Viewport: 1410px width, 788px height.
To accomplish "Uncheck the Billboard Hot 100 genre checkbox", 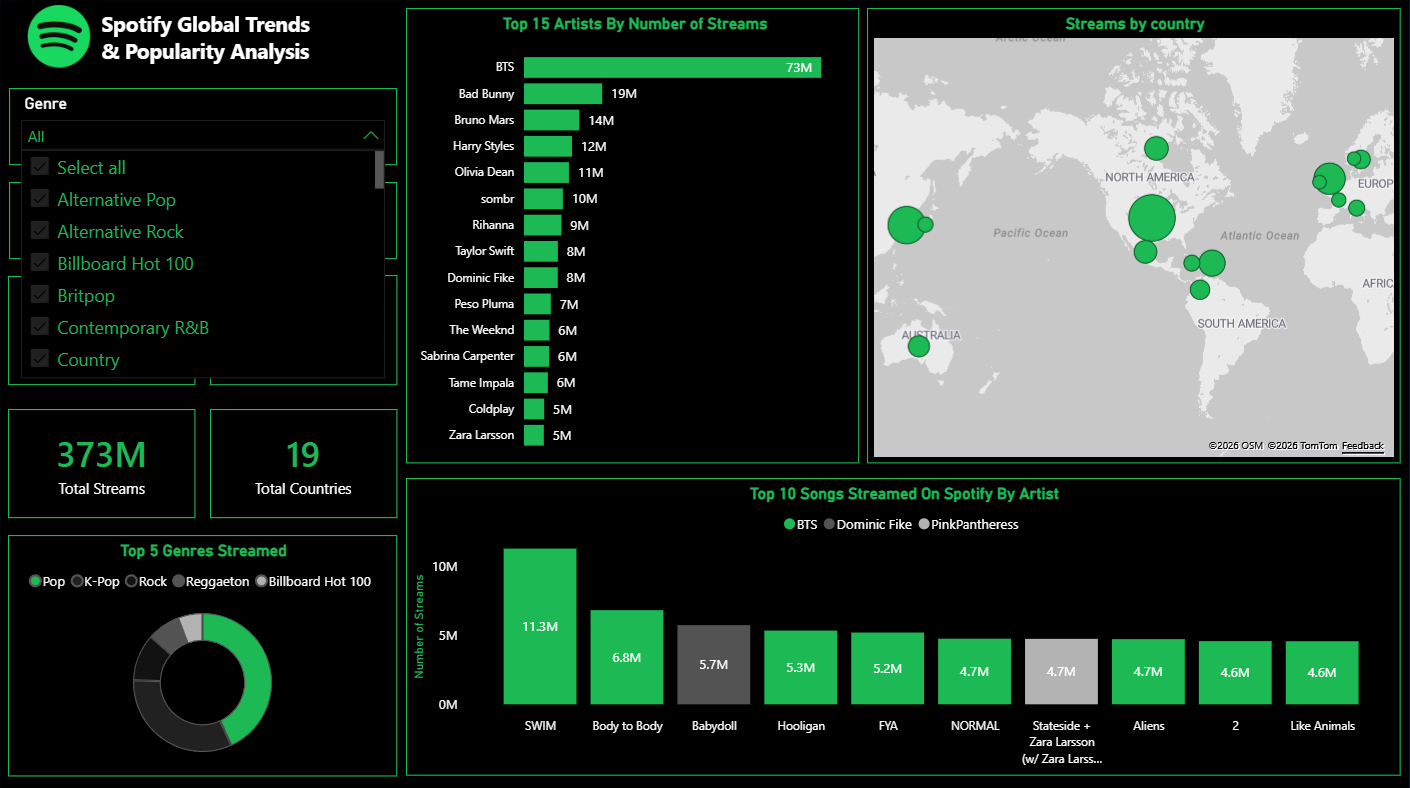I will [40, 263].
